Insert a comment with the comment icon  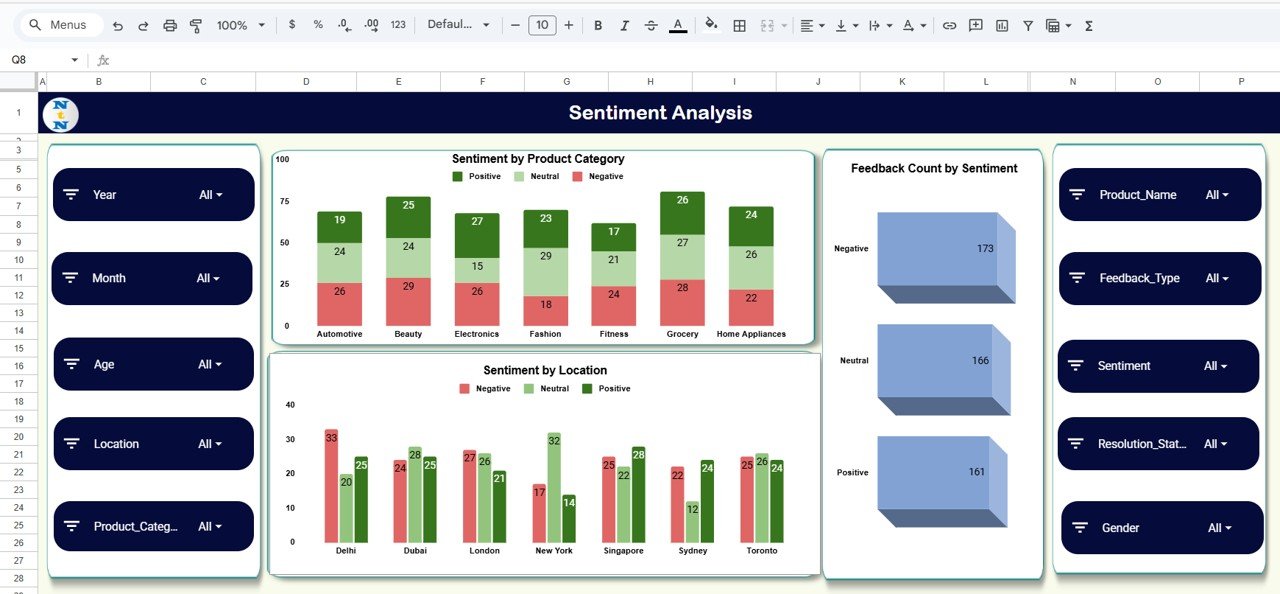(974, 24)
